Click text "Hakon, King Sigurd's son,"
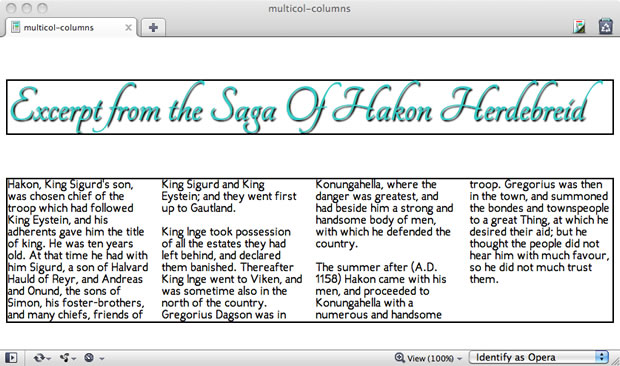Viewport: 620px width, 366px height. click(70, 185)
